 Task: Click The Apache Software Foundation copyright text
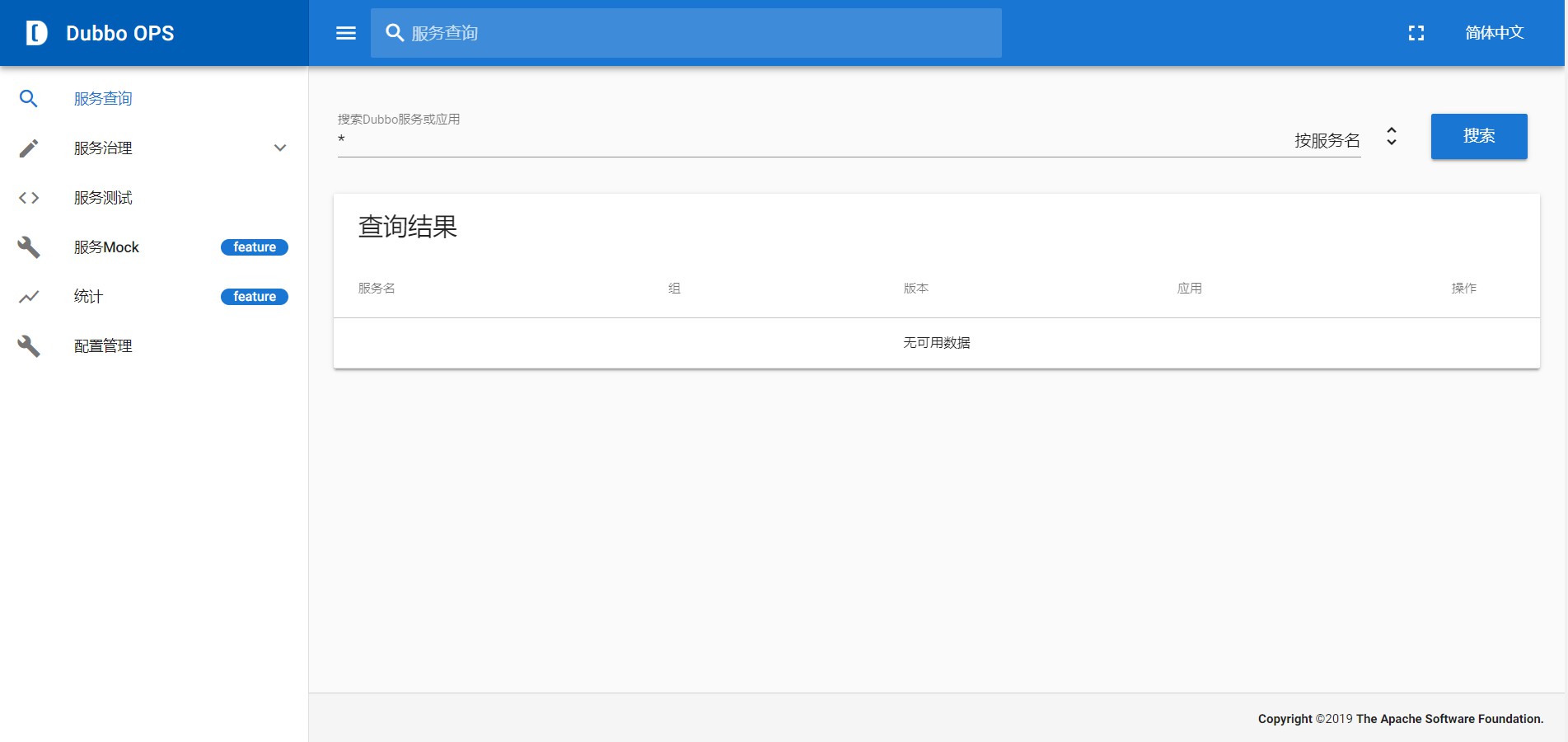click(x=1448, y=718)
